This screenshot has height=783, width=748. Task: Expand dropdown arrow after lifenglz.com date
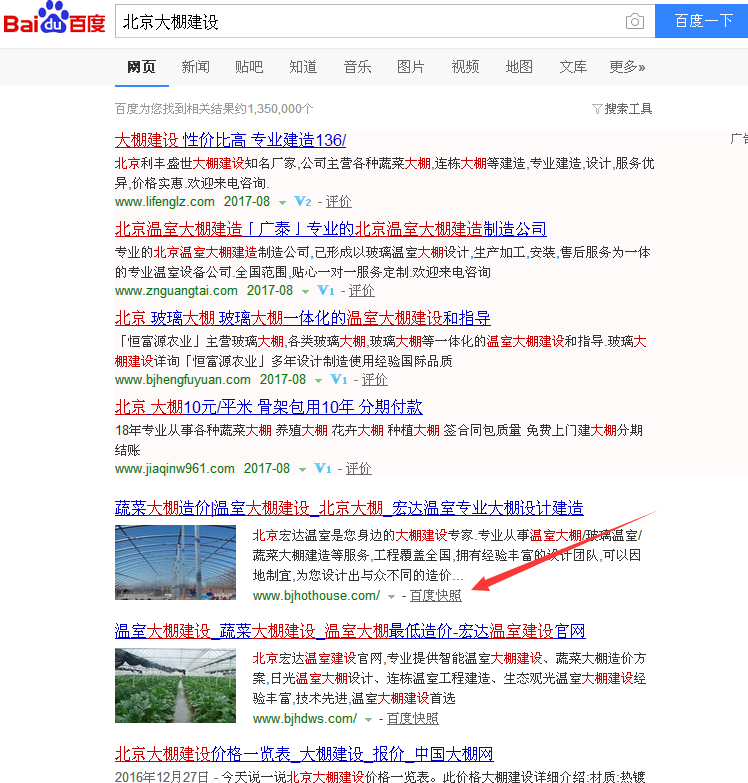(x=282, y=203)
